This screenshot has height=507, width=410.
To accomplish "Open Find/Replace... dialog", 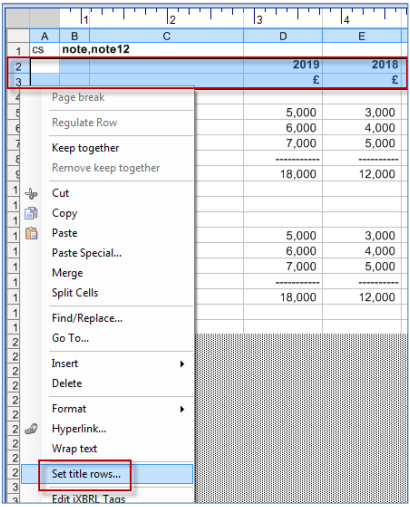I will click(x=87, y=318).
